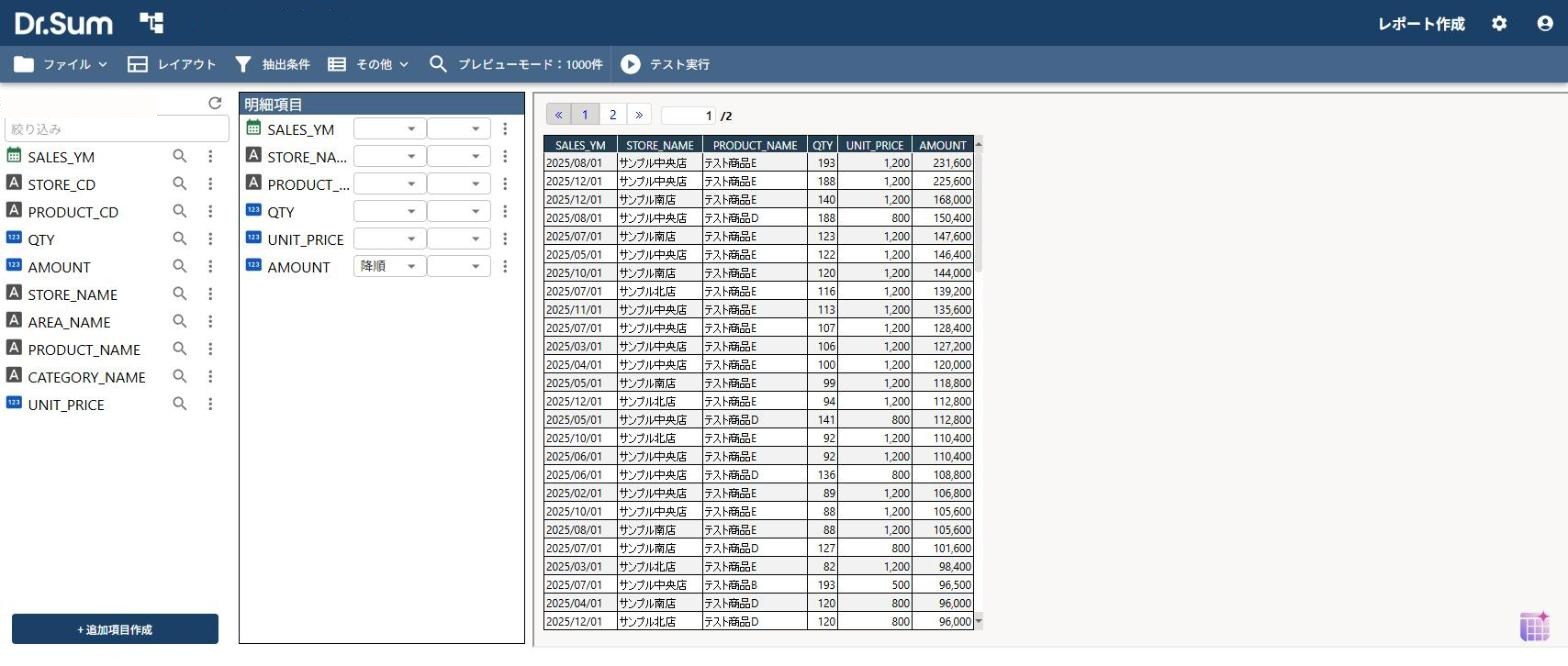Image resolution: width=1568 pixels, height=666 pixels.
Task: Click the AMOUNT column header in preview table
Action: [942, 145]
